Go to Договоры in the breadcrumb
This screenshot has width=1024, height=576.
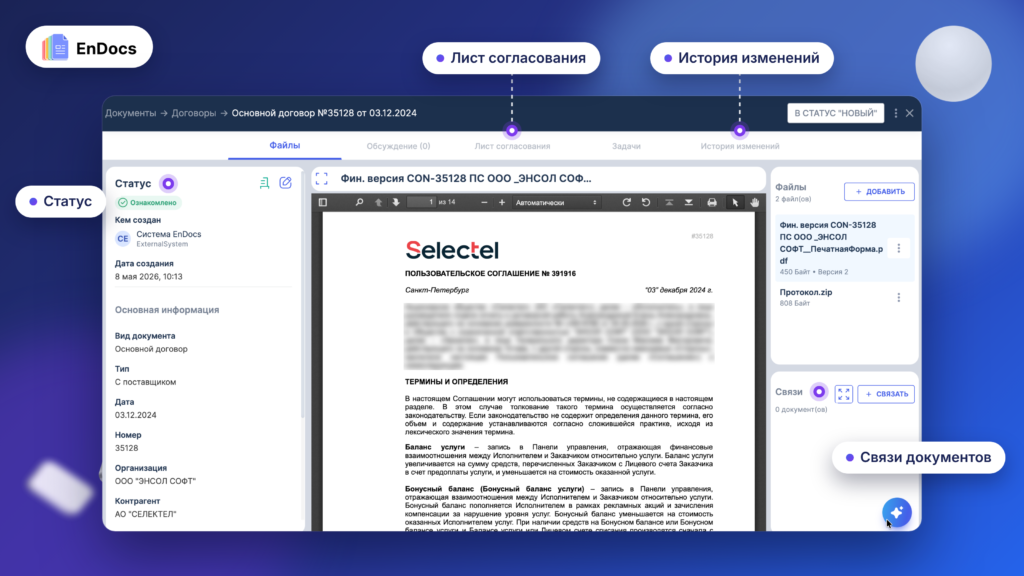click(193, 113)
